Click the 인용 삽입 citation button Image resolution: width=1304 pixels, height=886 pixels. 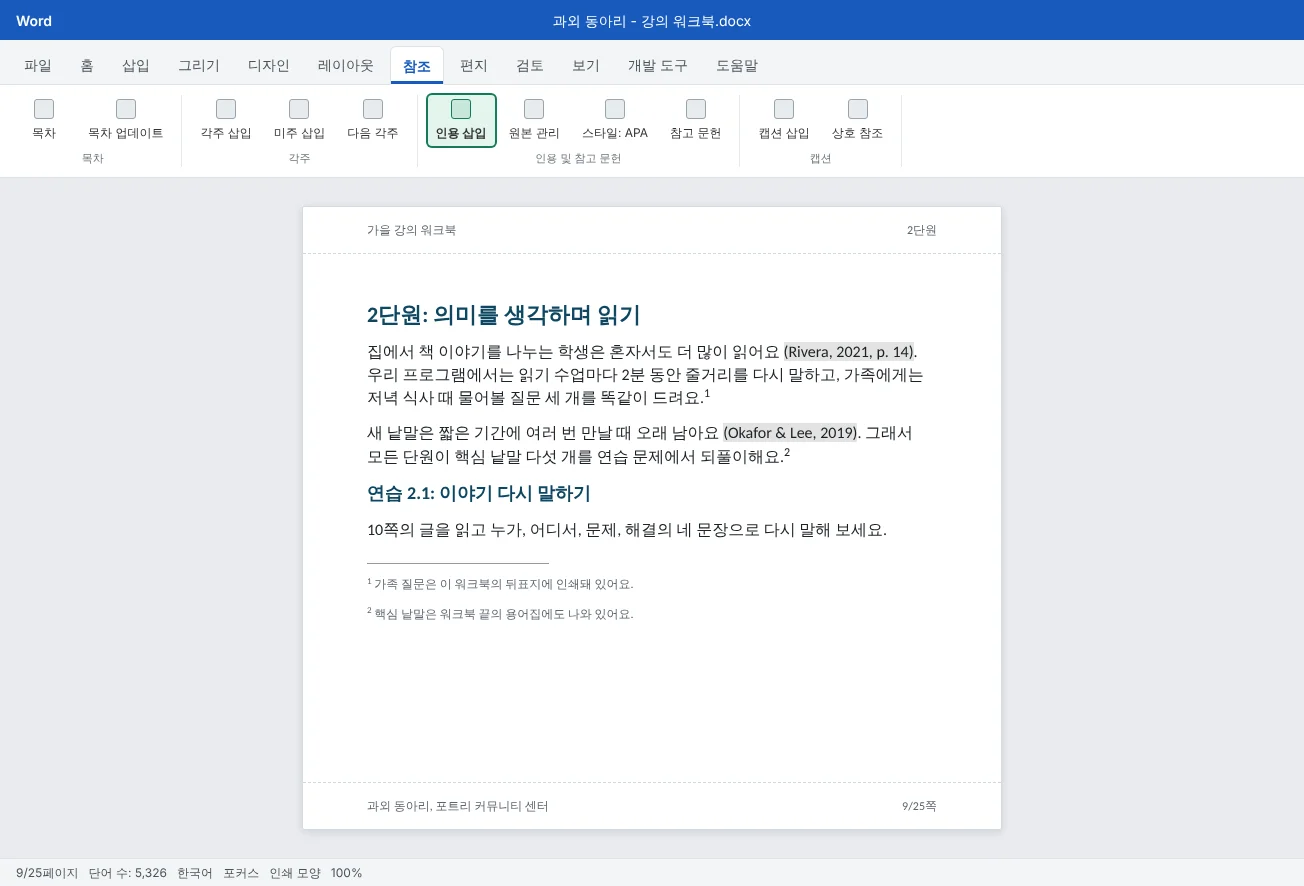[461, 120]
